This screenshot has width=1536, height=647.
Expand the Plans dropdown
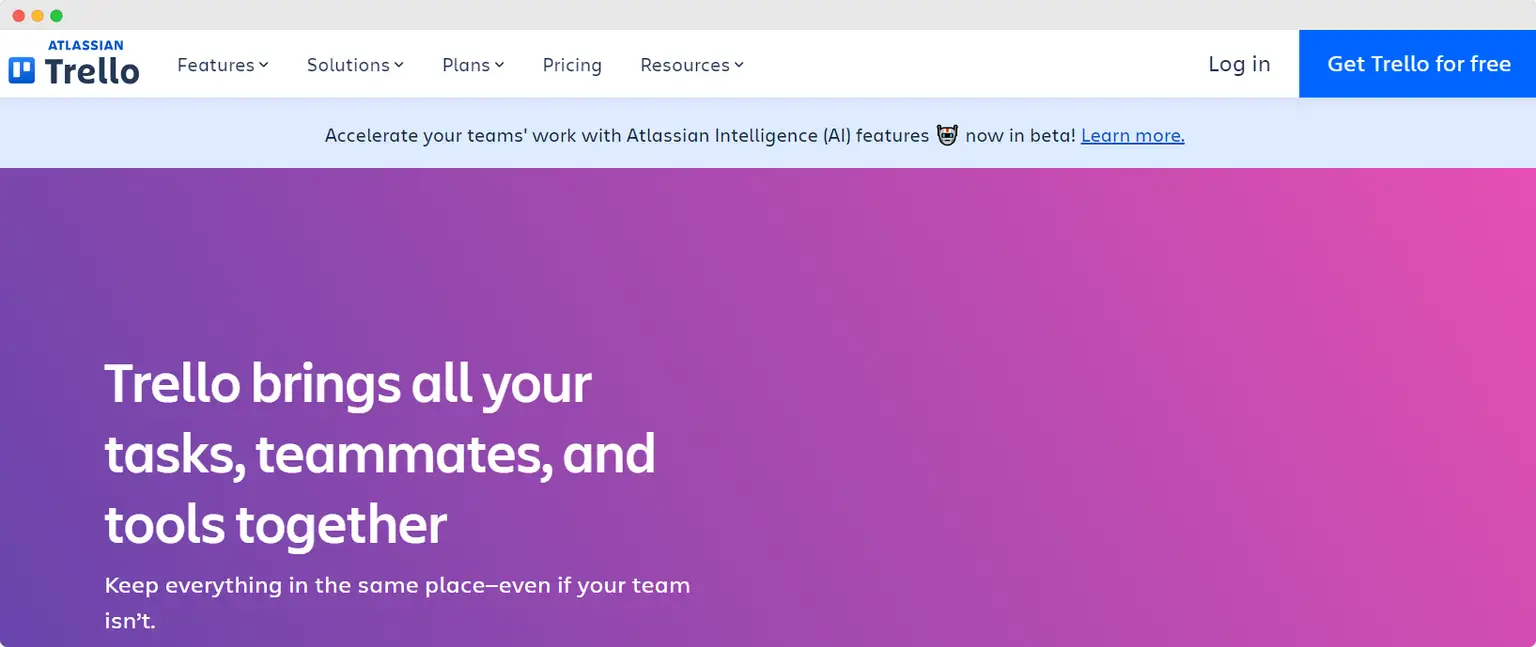click(473, 65)
